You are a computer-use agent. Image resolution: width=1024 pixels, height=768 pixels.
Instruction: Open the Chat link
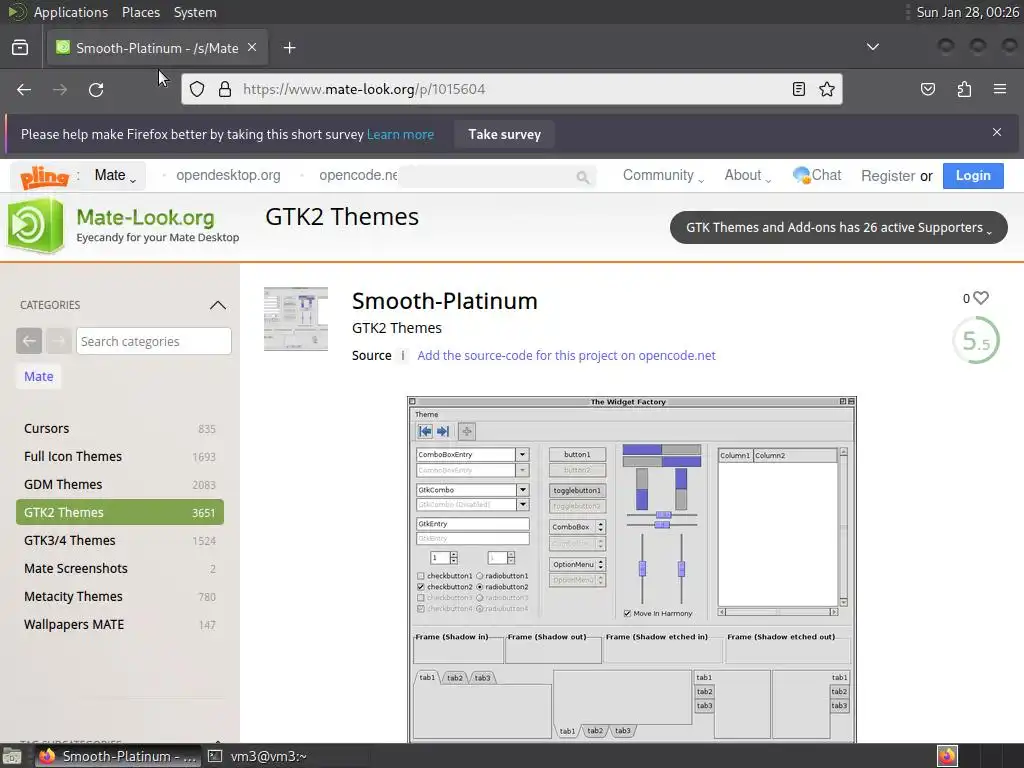pyautogui.click(x=817, y=175)
